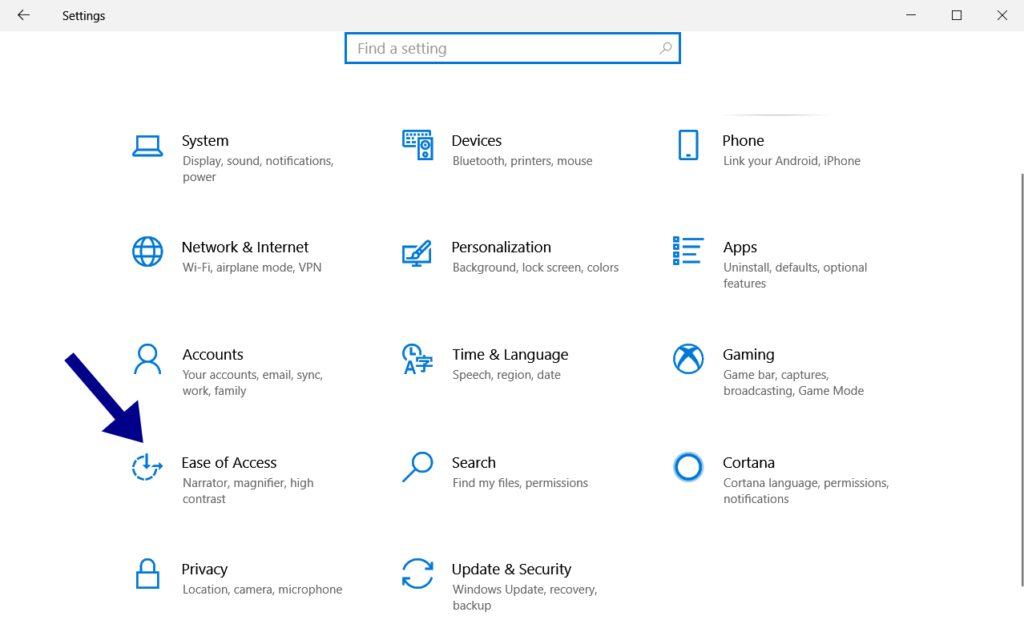The image size is (1024, 620).
Task: Select the Apps list icon
Action: pos(688,251)
